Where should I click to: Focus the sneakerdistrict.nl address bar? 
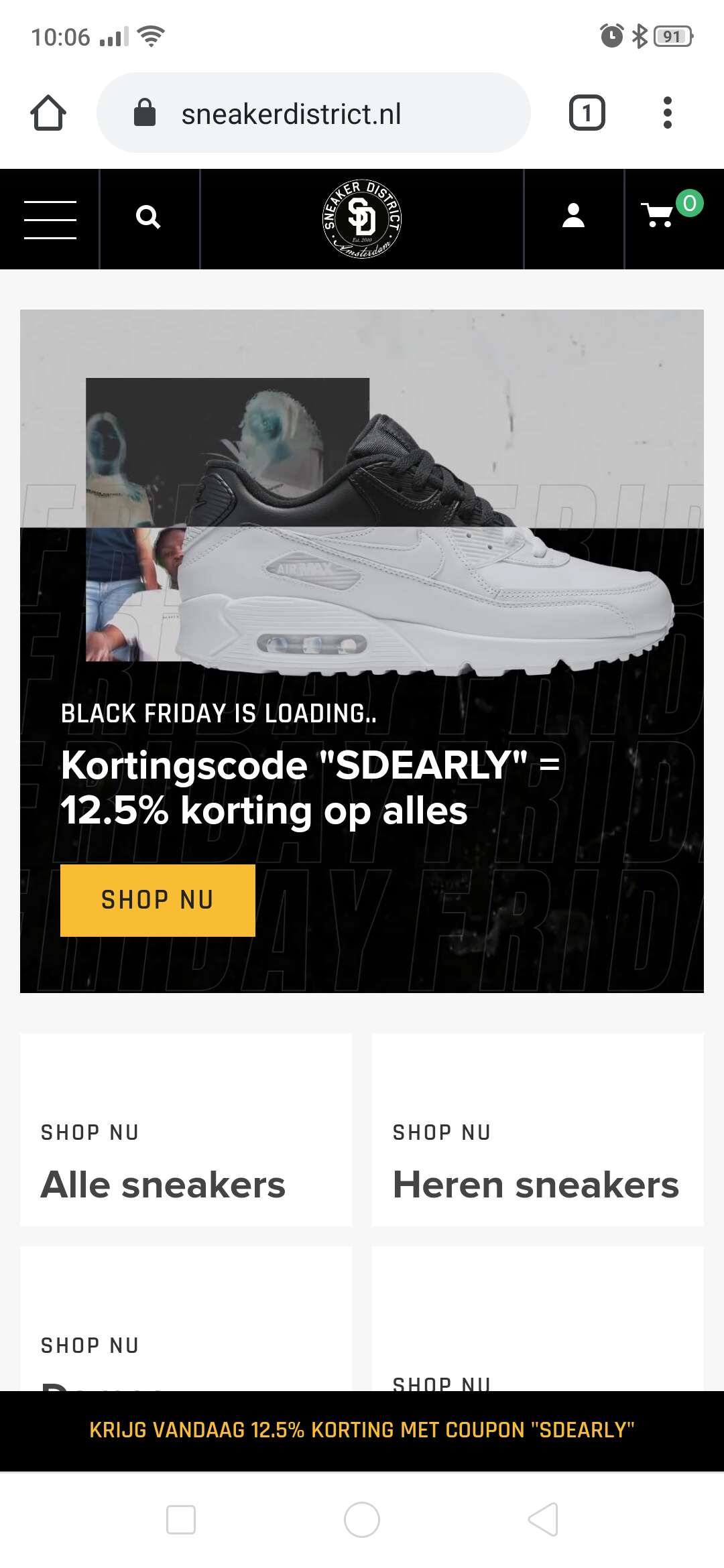click(x=314, y=113)
